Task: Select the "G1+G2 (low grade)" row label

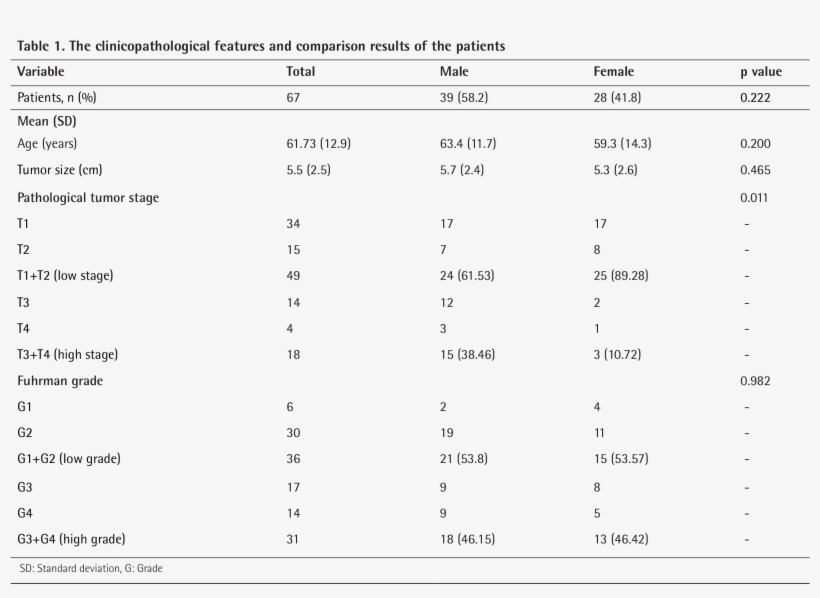Action: 69,459
